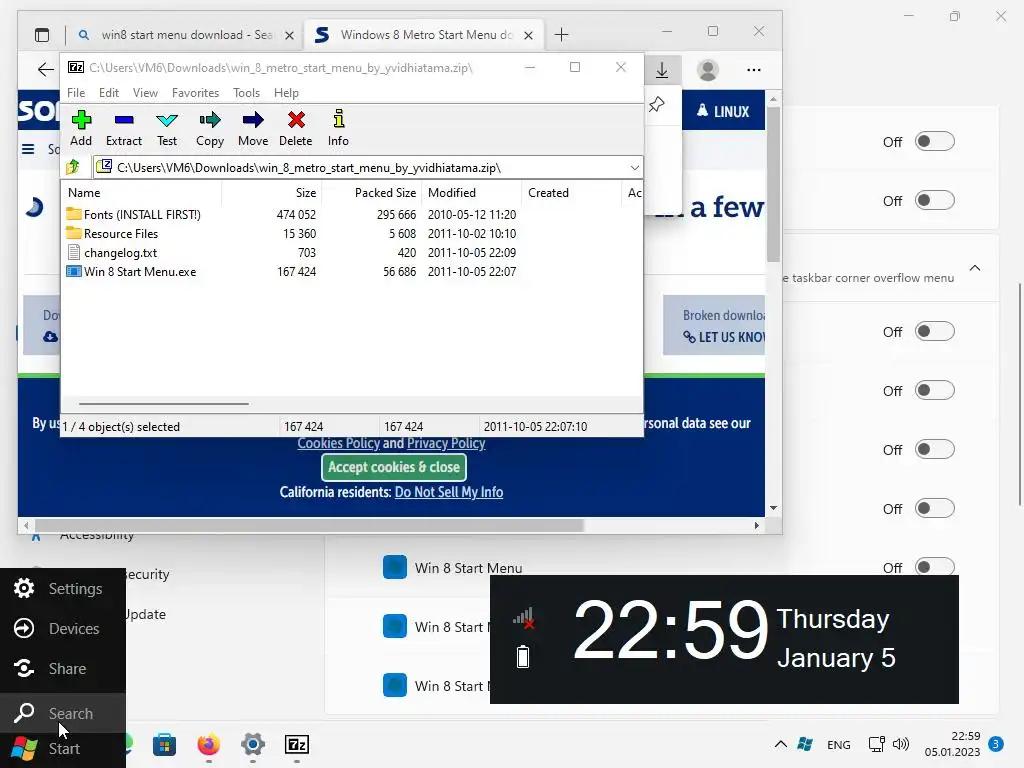The height and width of the screenshot is (768, 1024).
Task: Show hidden tray icons with the chevron
Action: (x=780, y=744)
